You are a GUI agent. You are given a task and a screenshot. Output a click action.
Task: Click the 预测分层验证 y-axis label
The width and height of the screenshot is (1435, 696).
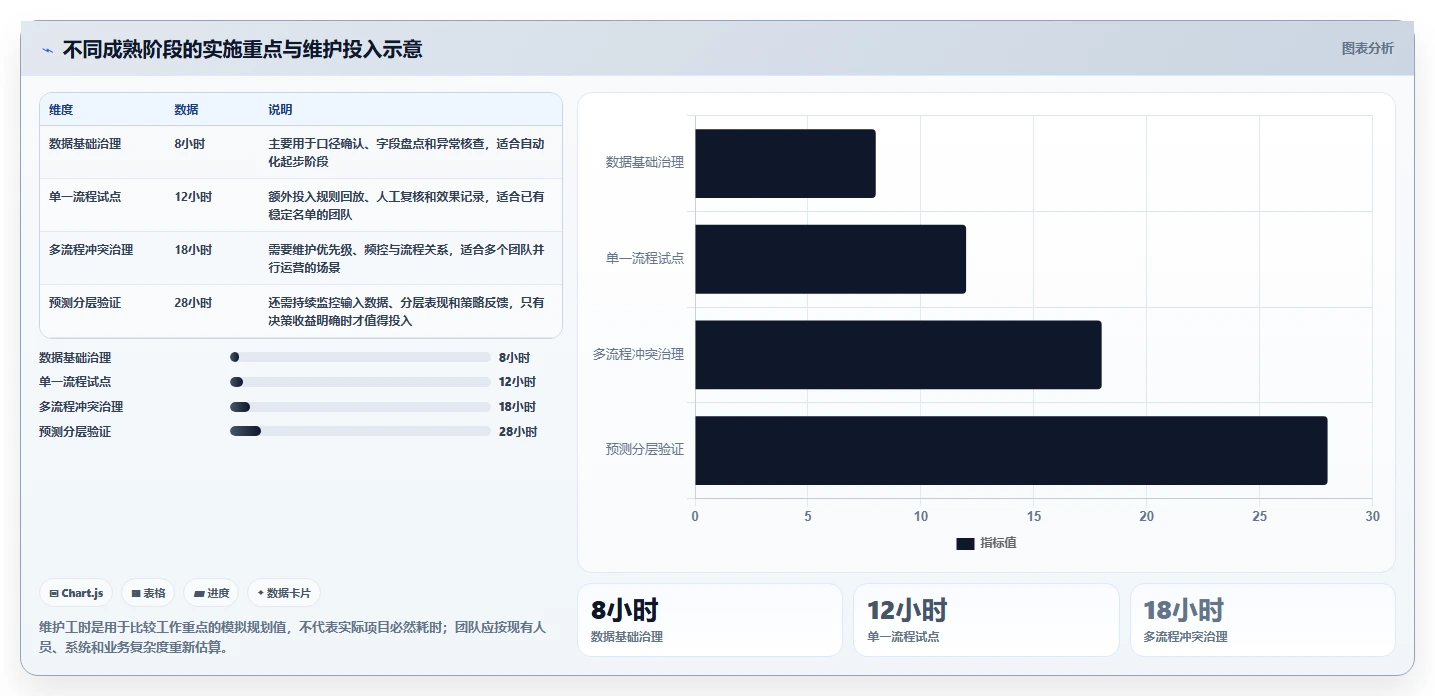pos(645,450)
